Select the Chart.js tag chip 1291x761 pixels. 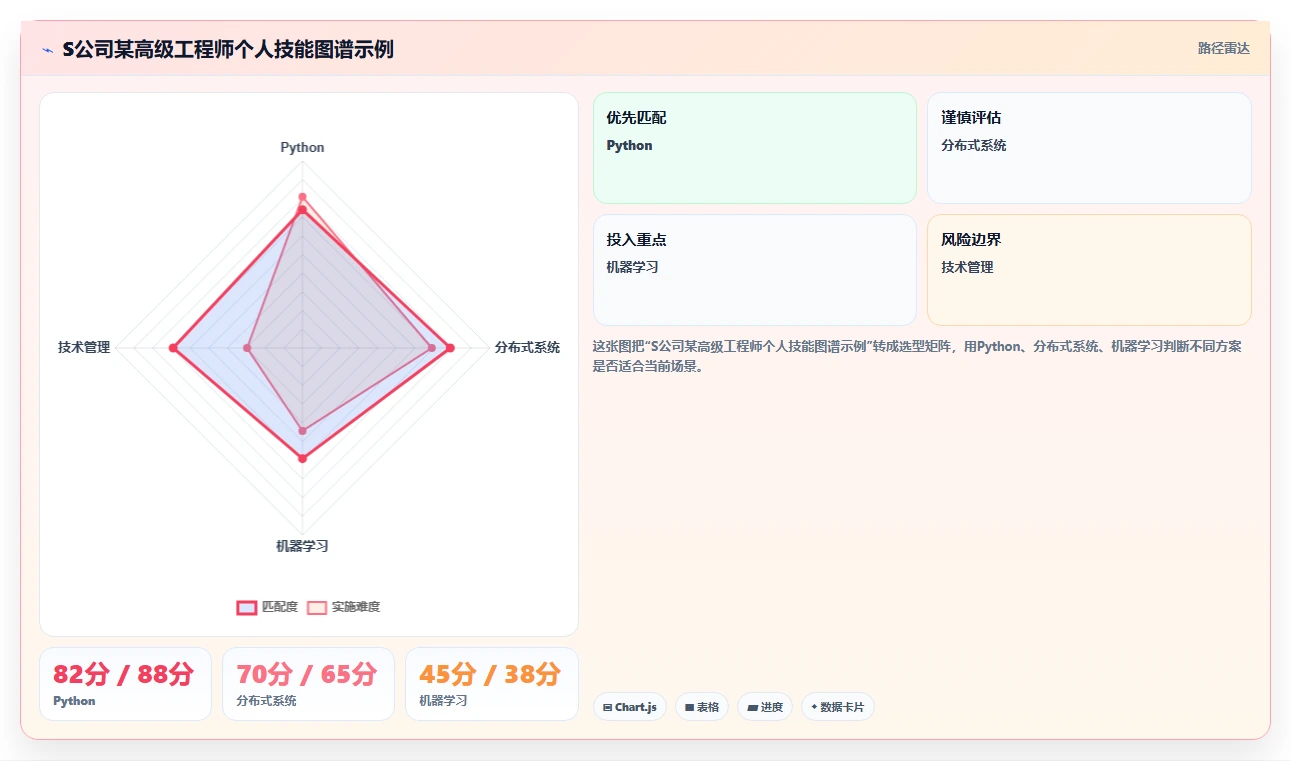(630, 707)
